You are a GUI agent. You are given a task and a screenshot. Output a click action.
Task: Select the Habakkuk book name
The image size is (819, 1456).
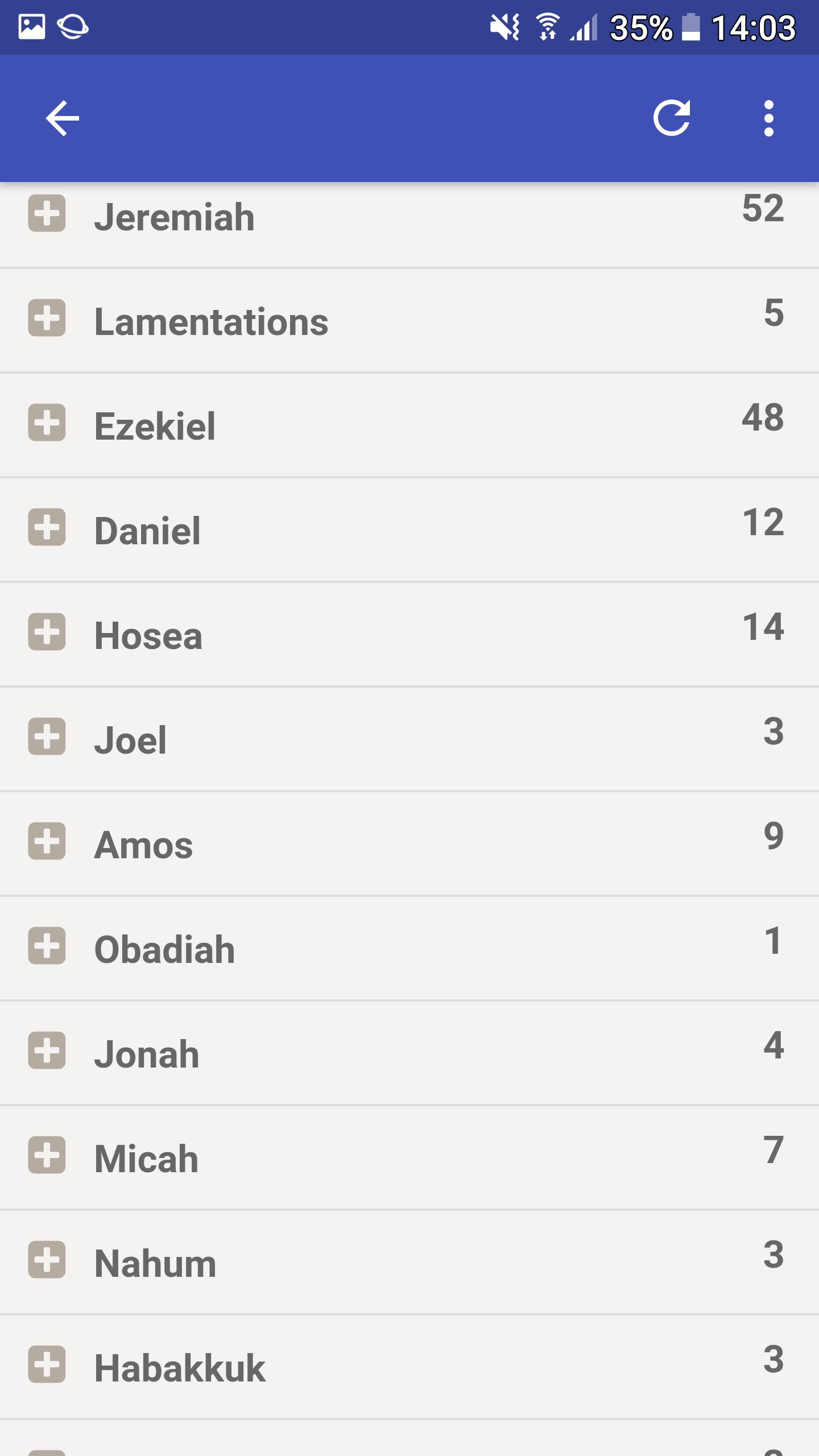tap(180, 1368)
